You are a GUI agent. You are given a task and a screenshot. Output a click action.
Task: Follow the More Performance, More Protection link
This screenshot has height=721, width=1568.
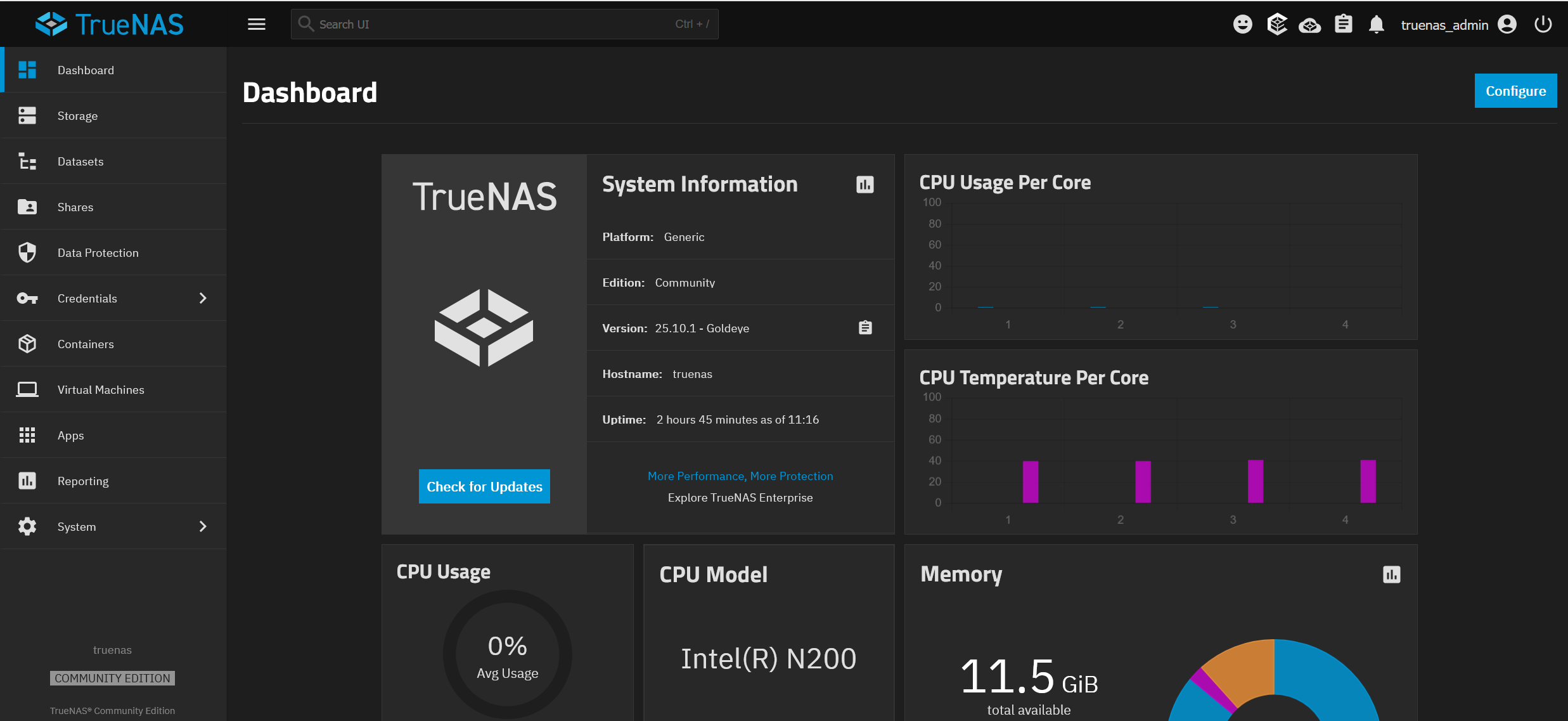(x=740, y=476)
